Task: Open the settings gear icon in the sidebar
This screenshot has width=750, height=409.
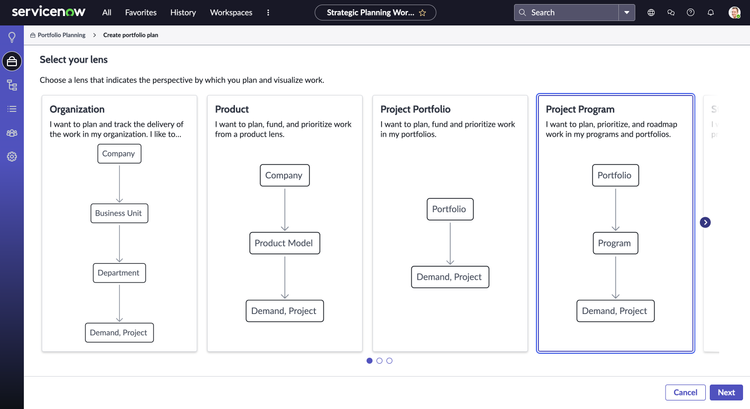Action: click(12, 156)
